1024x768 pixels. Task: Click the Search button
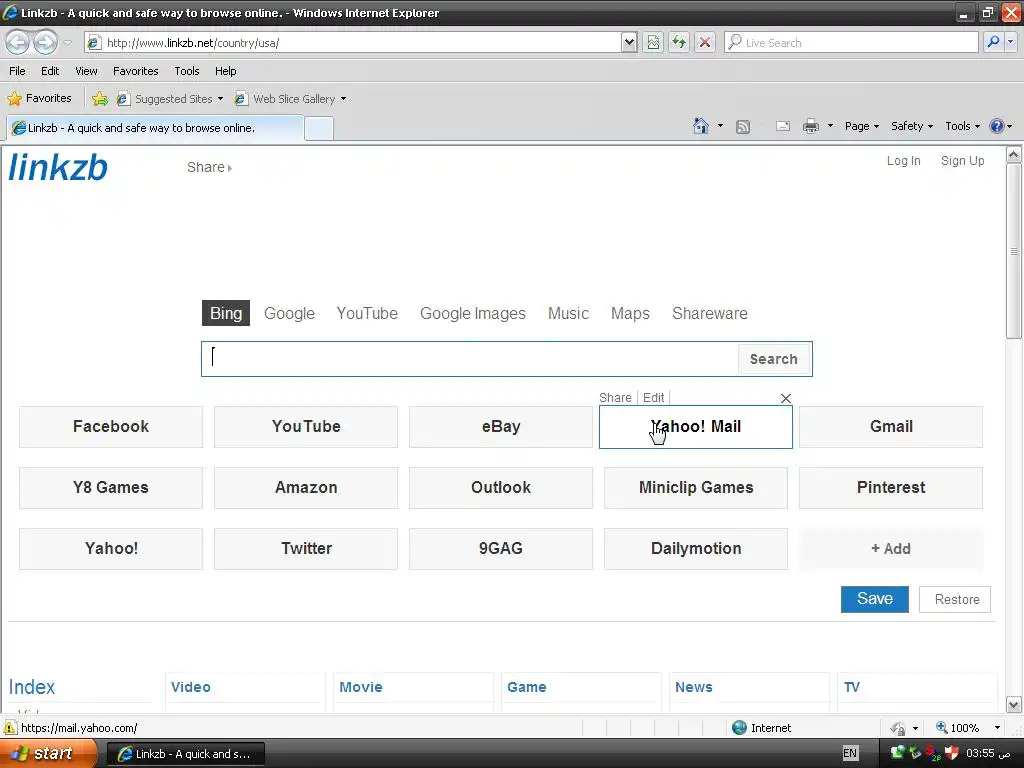[x=774, y=359]
